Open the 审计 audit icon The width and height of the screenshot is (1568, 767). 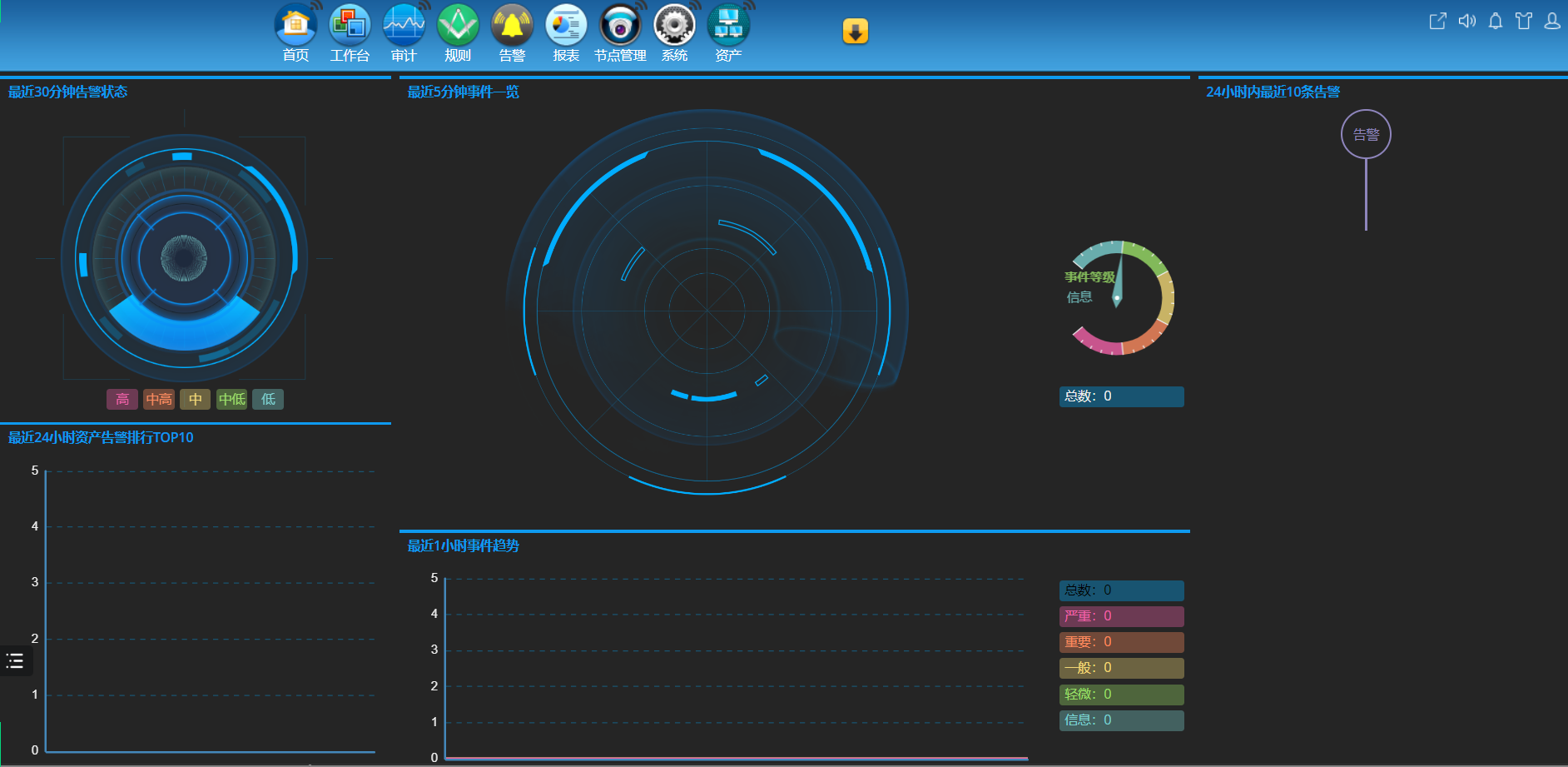[x=404, y=25]
